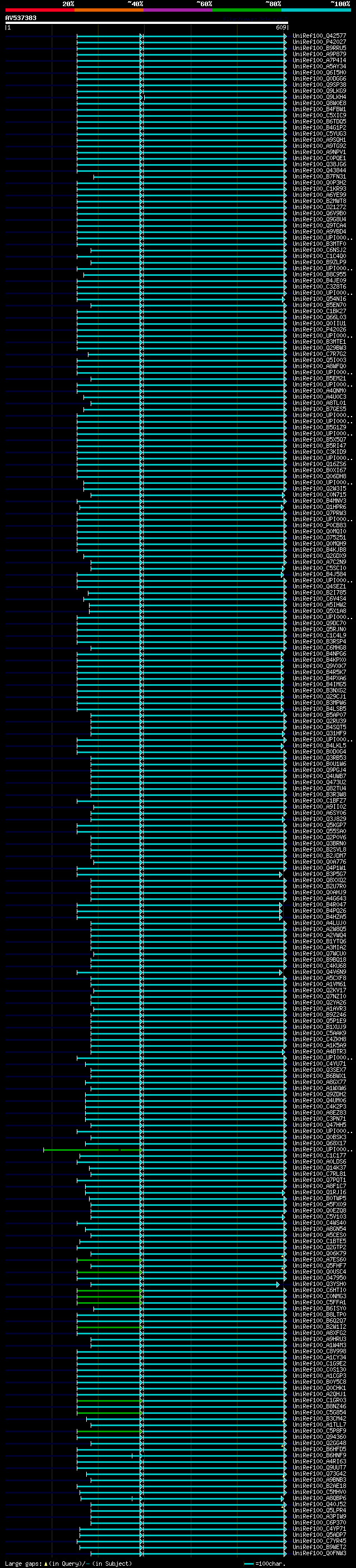Open hit UniRef100_Q9LKH4
The image size is (356, 1568).
(319, 97)
